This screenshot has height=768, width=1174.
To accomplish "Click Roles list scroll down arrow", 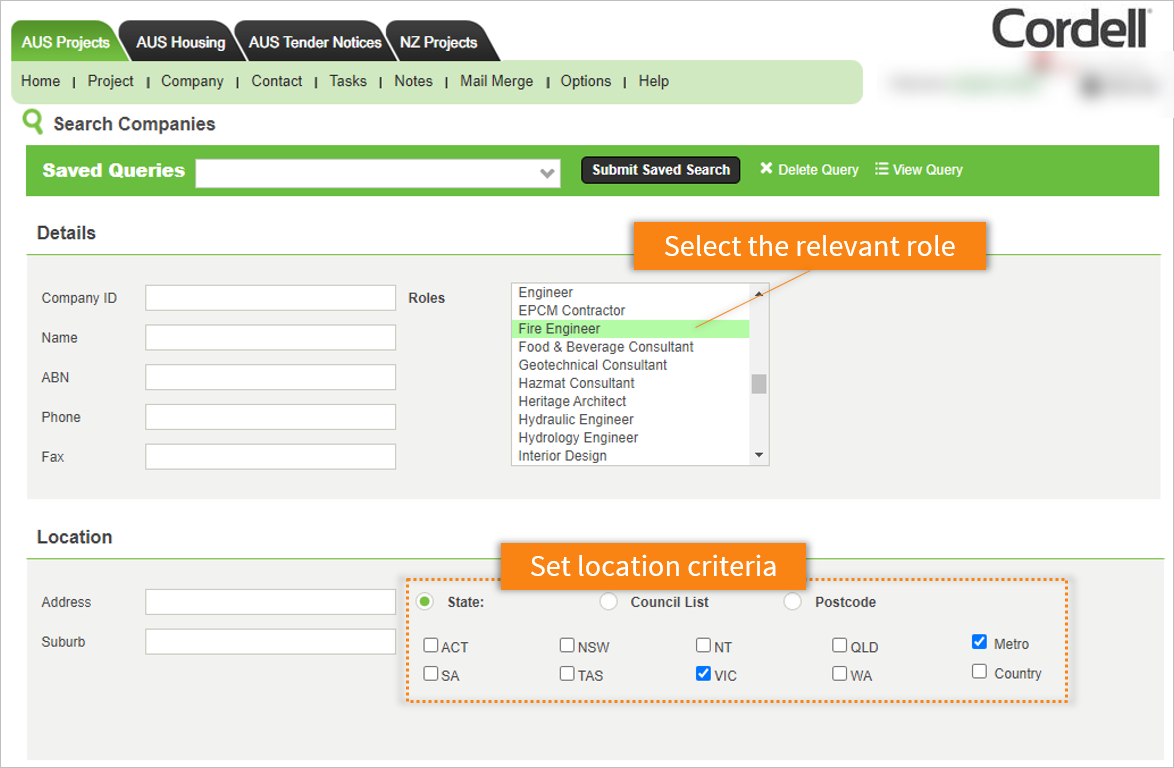I will (x=758, y=455).
